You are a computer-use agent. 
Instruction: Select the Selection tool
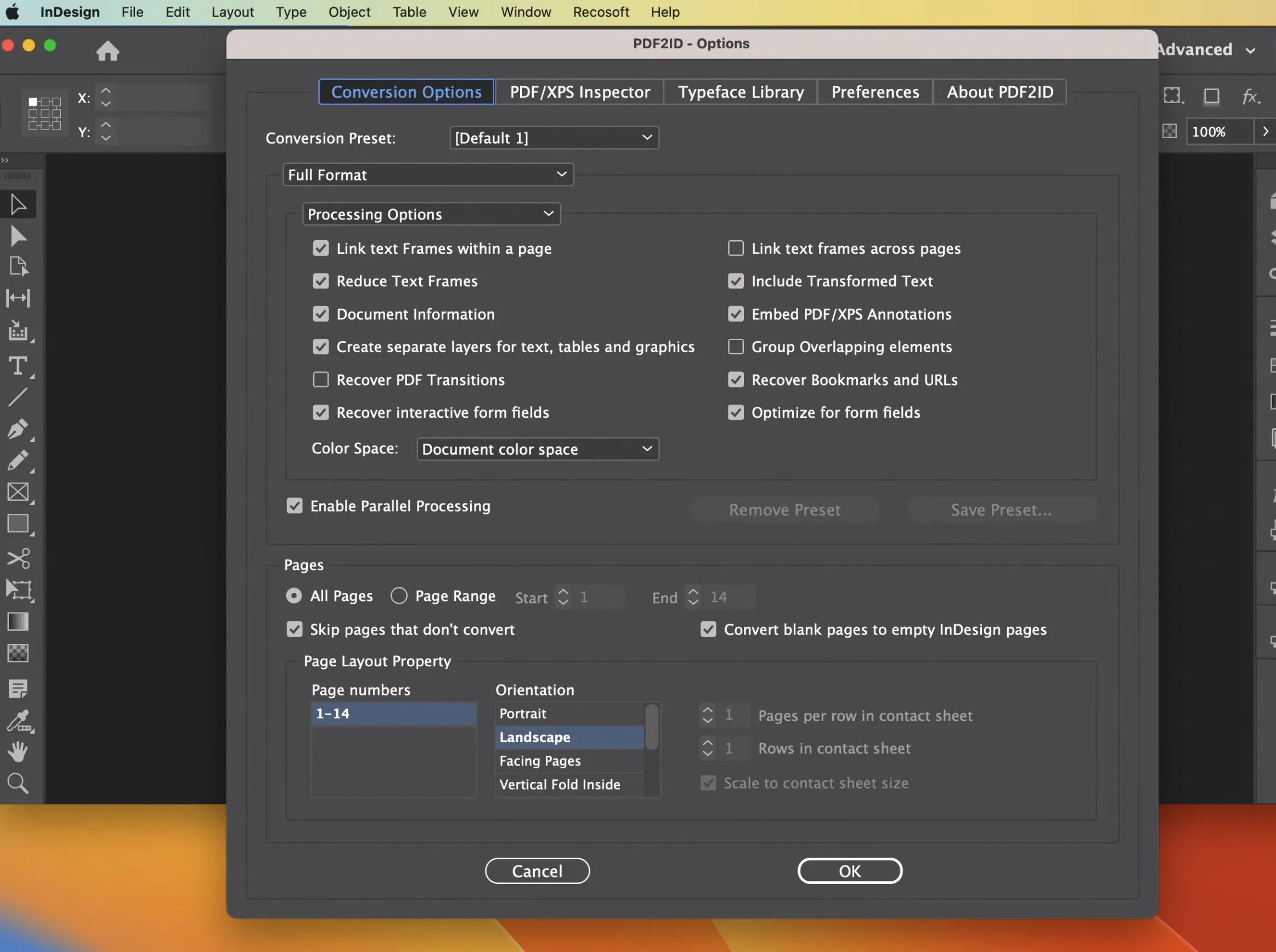tap(19, 203)
